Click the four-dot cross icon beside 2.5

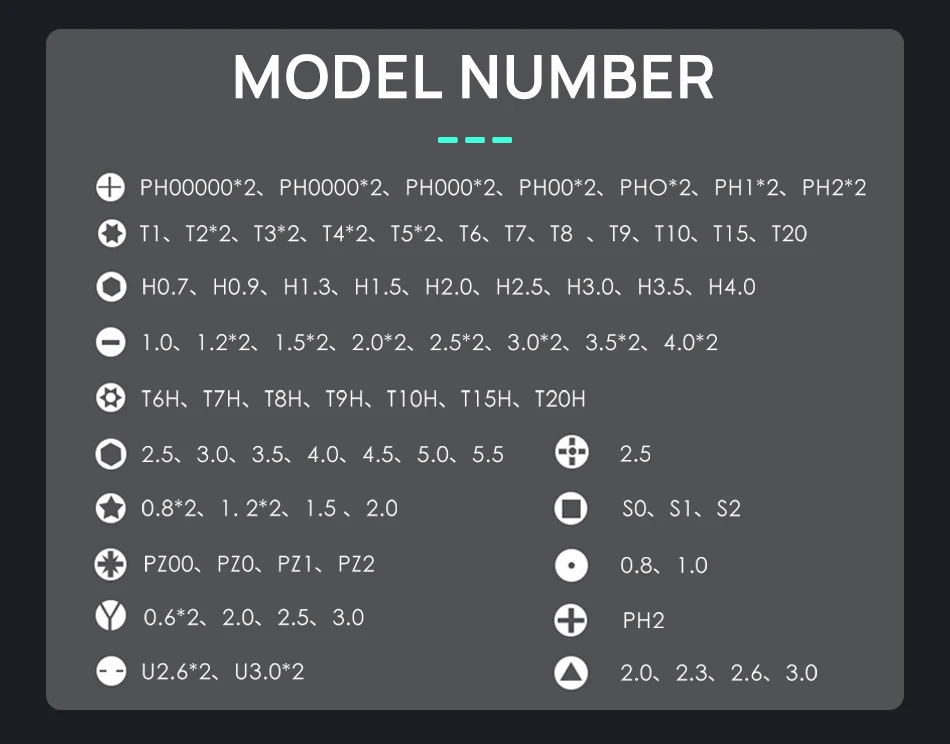coord(571,452)
